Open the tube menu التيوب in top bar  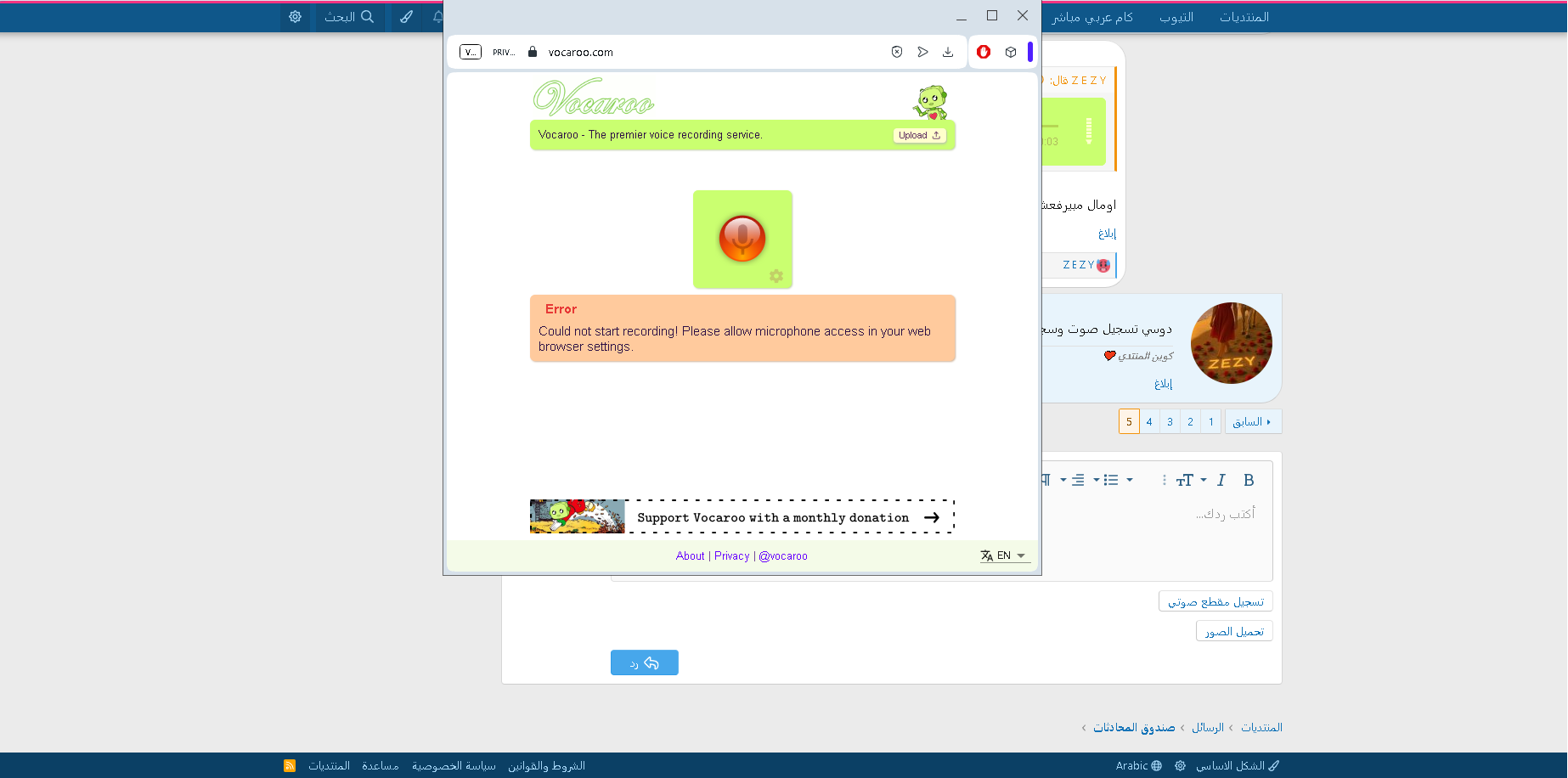click(x=1176, y=17)
